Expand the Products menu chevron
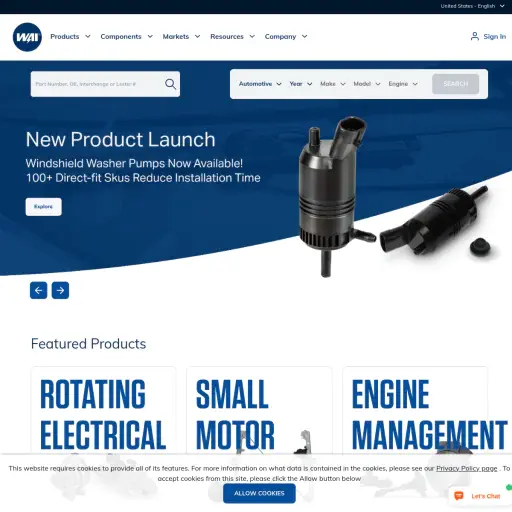The height and width of the screenshot is (512, 512). point(88,36)
